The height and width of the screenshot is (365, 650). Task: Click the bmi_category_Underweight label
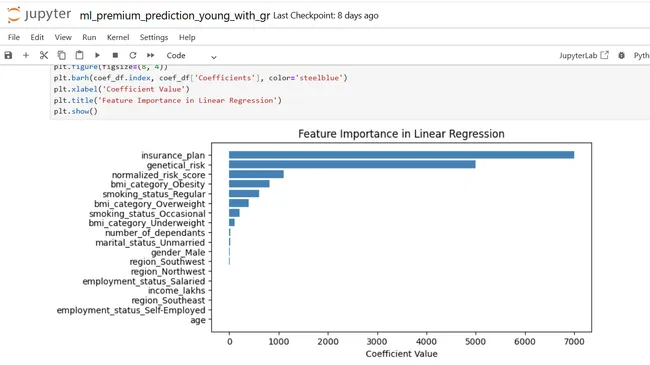tap(147, 223)
